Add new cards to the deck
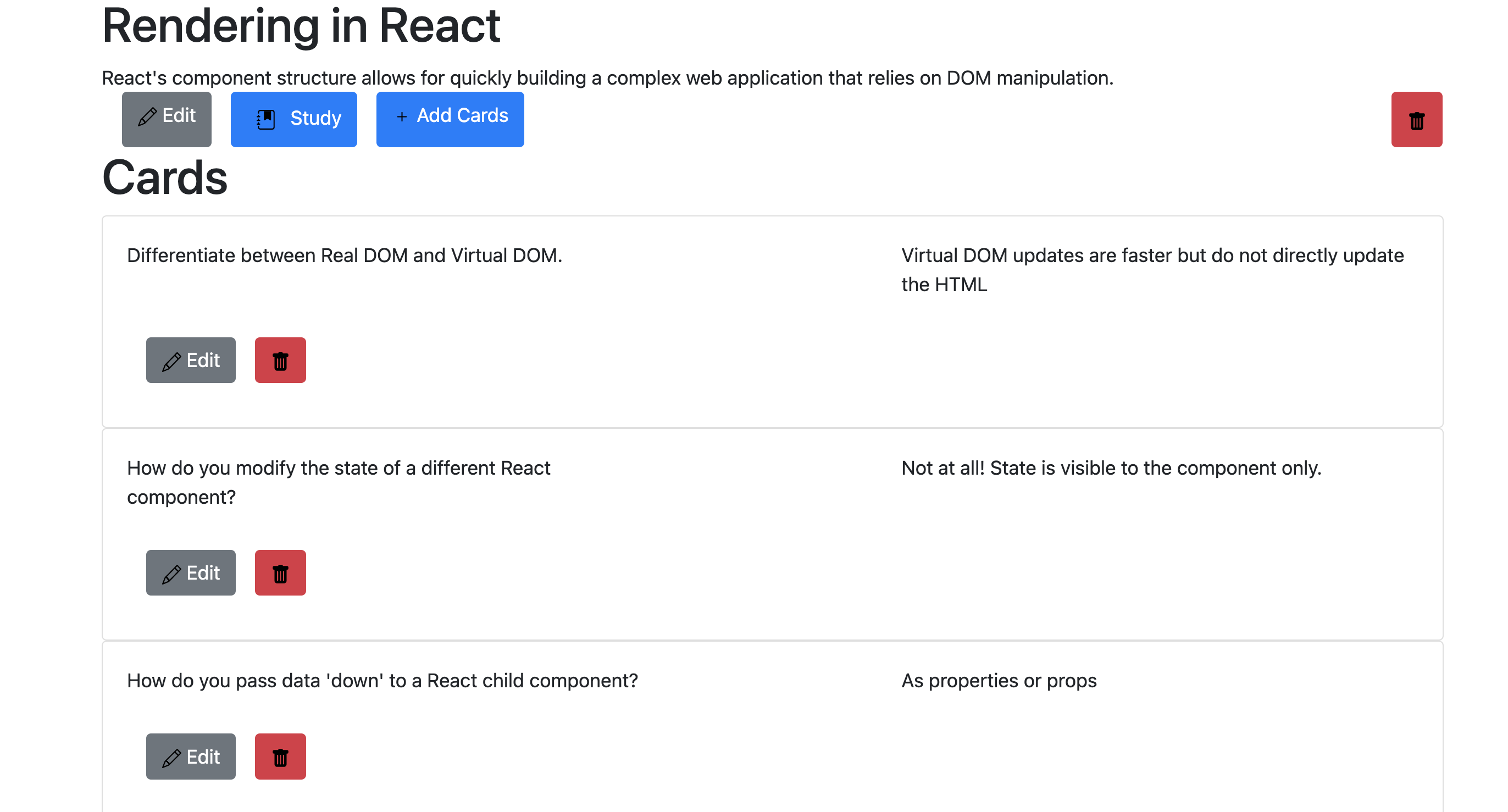This screenshot has height=812, width=1508. 450,119
